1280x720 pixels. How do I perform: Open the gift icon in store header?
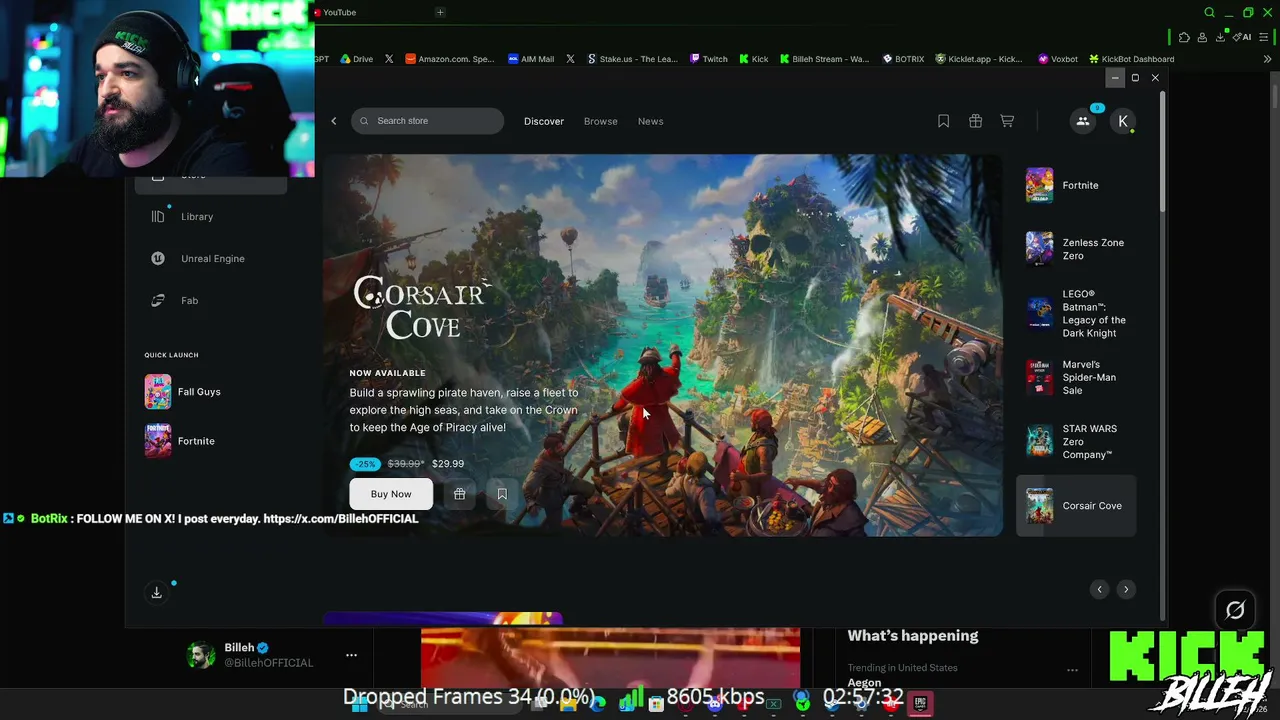pos(976,121)
